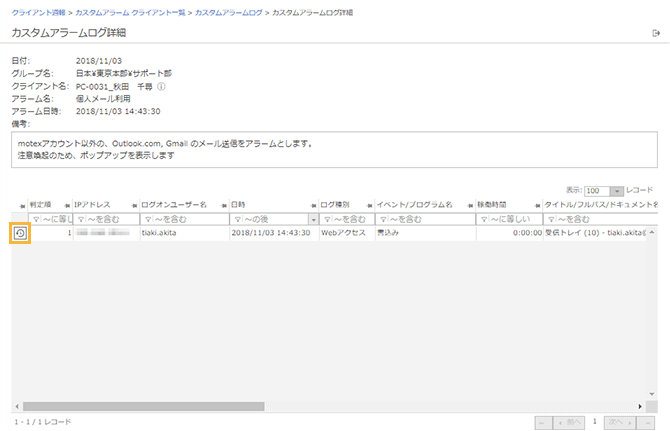Sort by the ログ種別 column header
Image resolution: width=670 pixels, height=431 pixels.
coord(336,205)
